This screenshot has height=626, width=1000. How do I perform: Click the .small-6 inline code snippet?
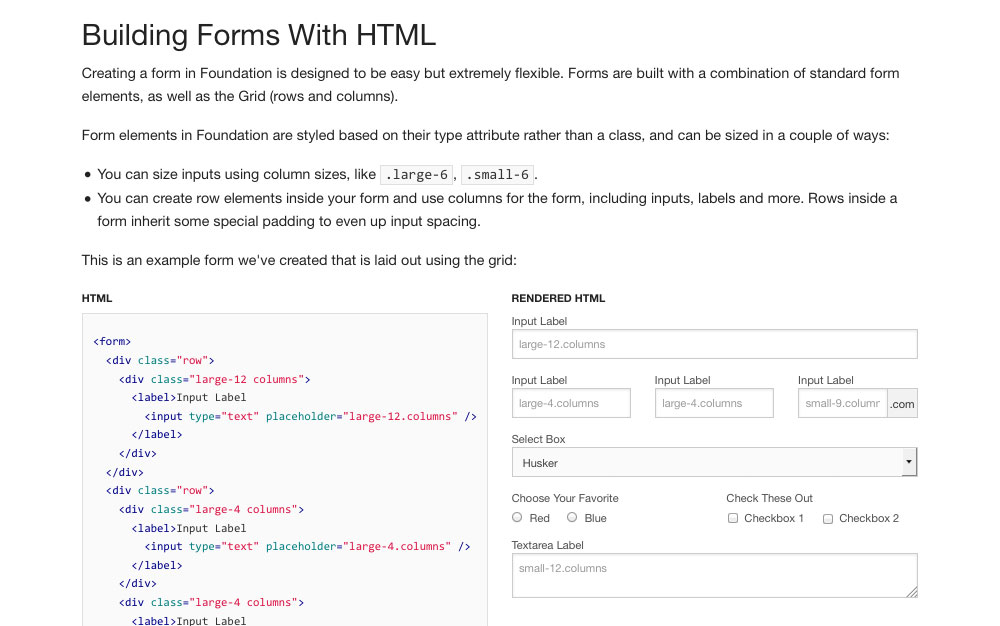(x=497, y=175)
